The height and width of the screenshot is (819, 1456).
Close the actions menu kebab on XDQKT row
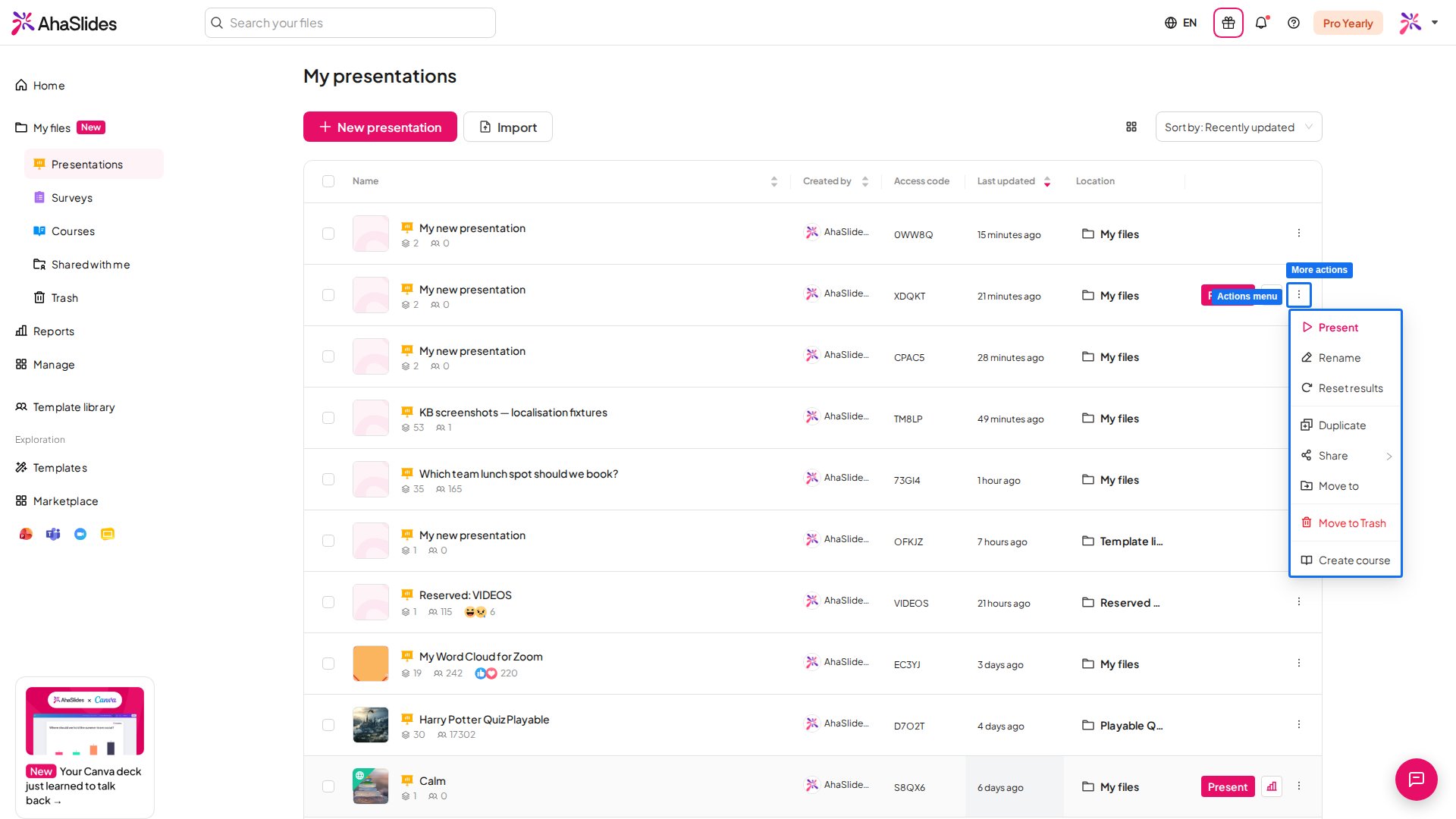[1299, 294]
